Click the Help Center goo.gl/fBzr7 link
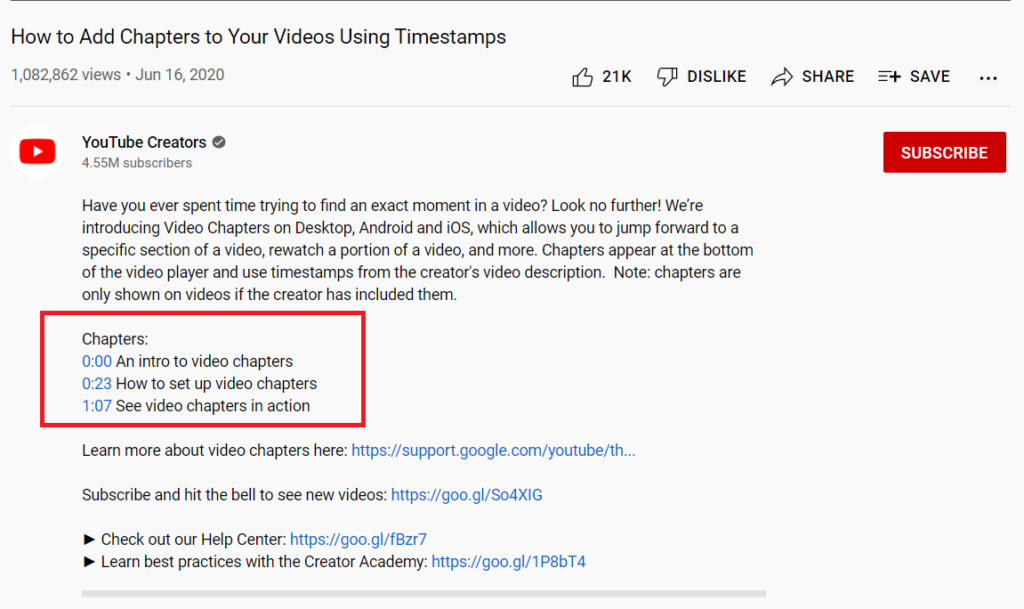This screenshot has height=609, width=1024. point(358,539)
